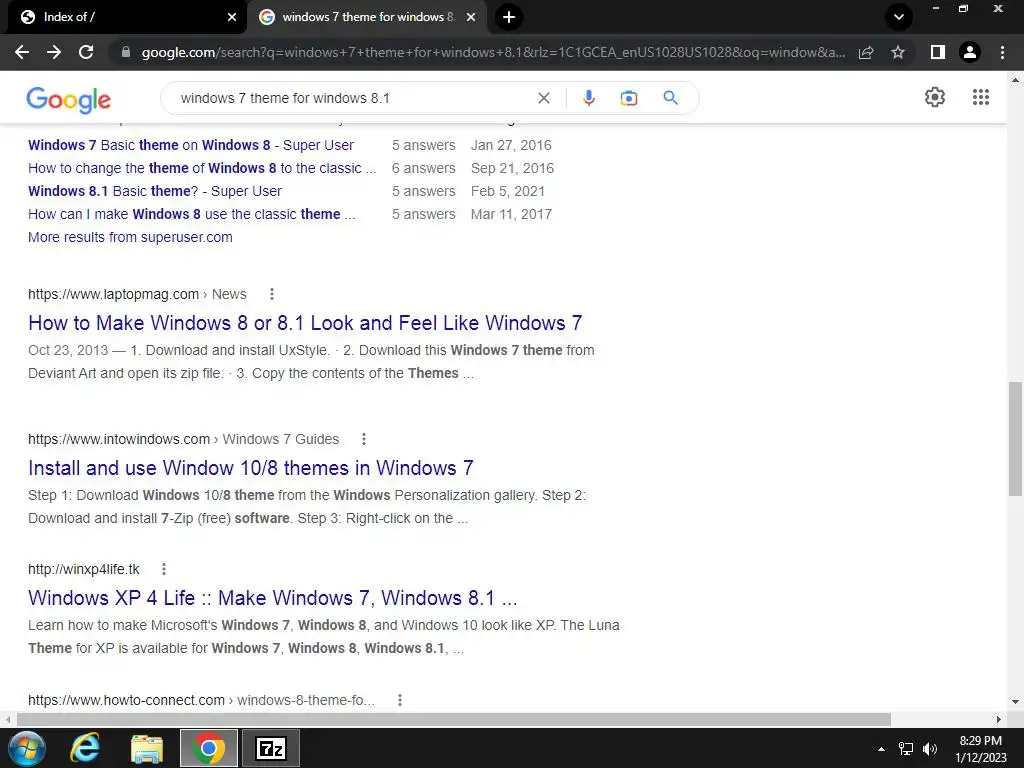Open Windows 8.1 Basic theme? Super User link
This screenshot has height=768, width=1024.
pos(155,191)
